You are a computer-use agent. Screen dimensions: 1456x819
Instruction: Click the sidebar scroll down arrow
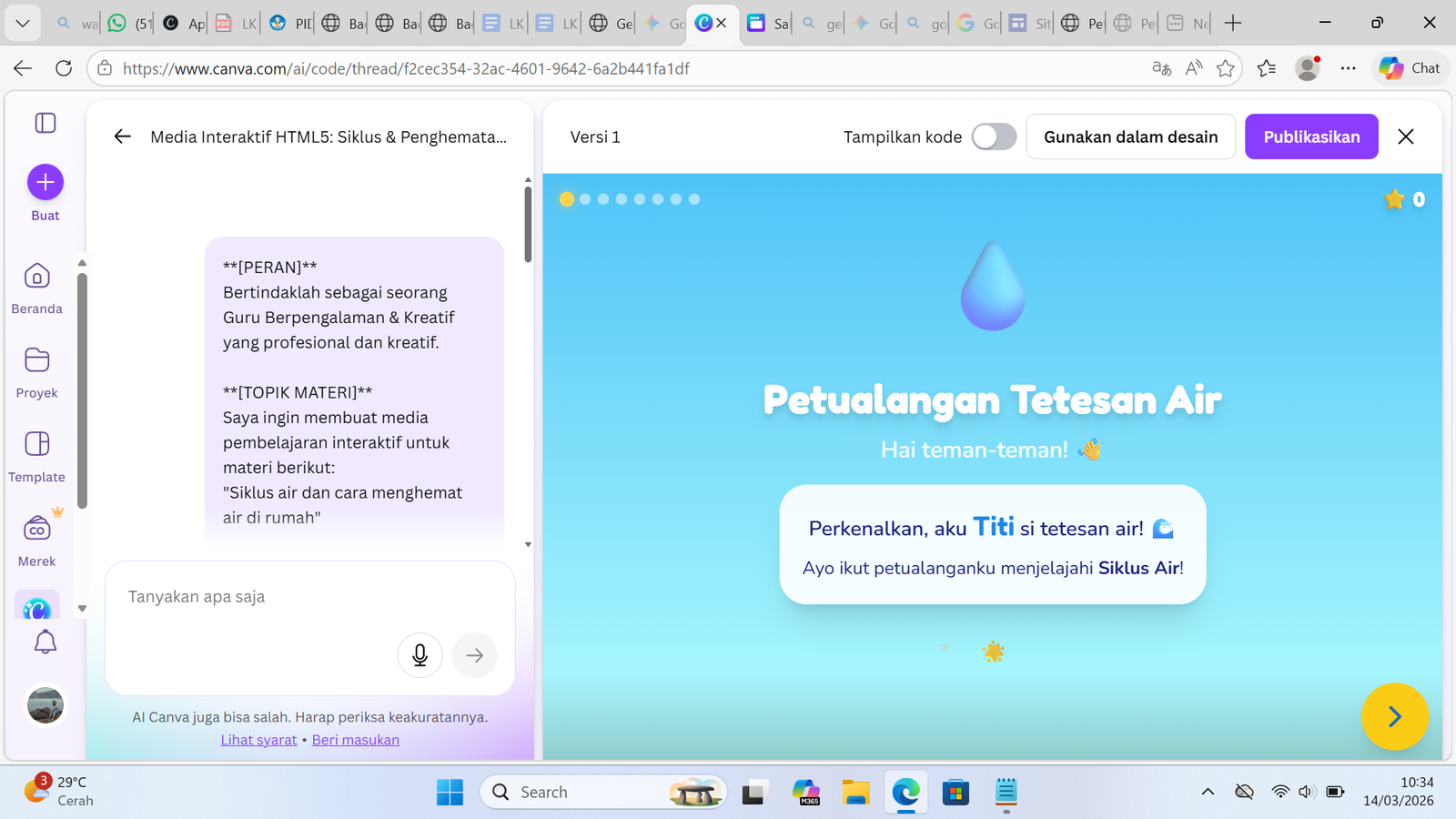(82, 608)
